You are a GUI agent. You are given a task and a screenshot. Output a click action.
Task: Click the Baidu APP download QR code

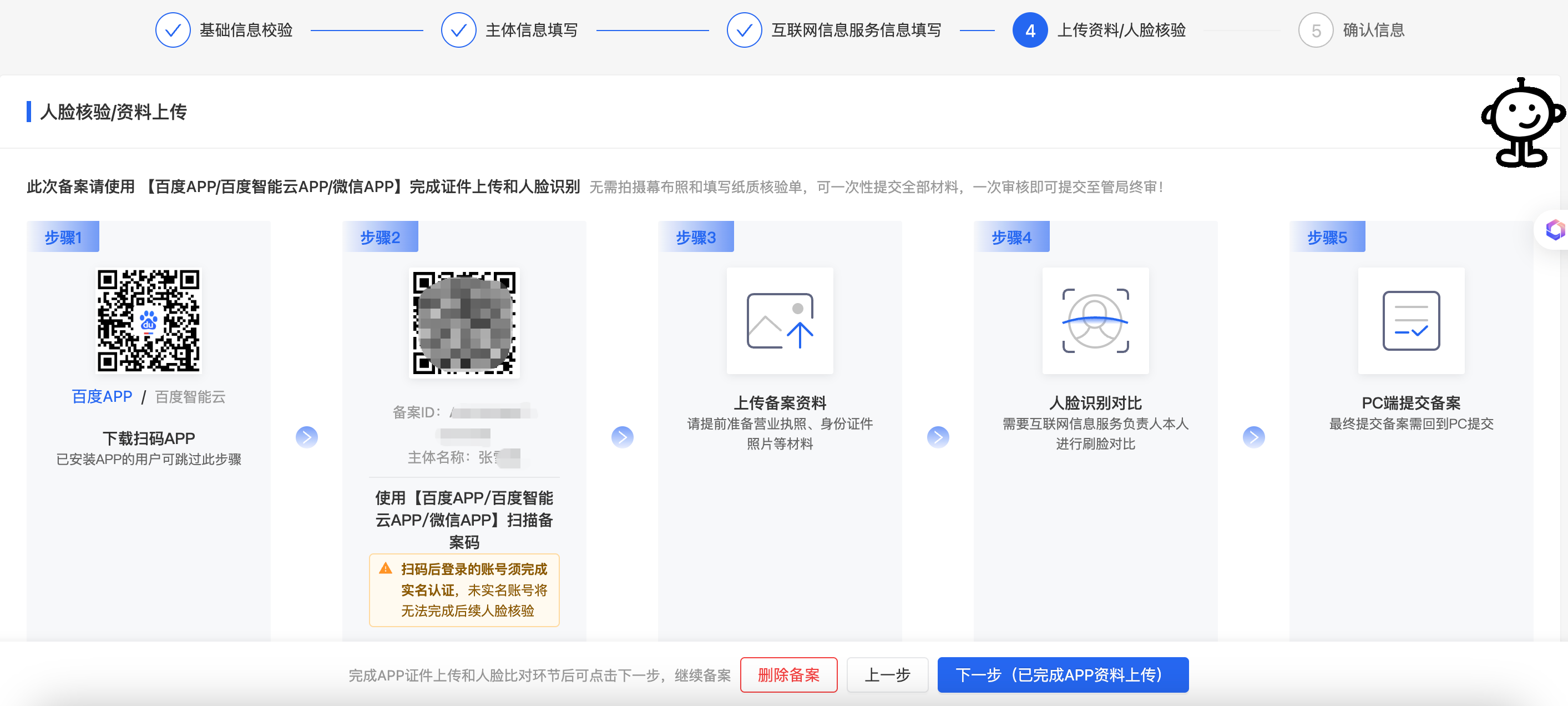[149, 320]
